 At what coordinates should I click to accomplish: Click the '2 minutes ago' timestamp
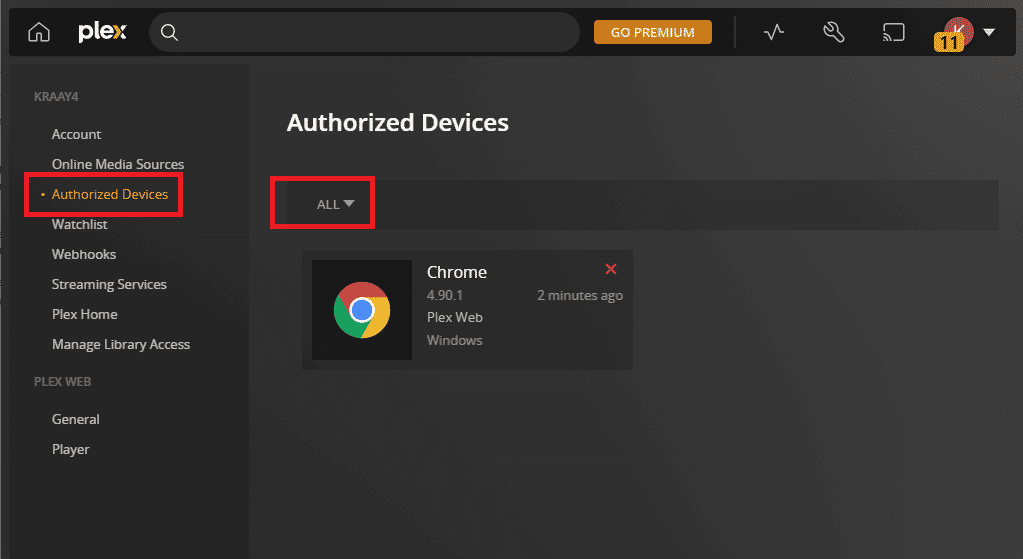point(580,295)
